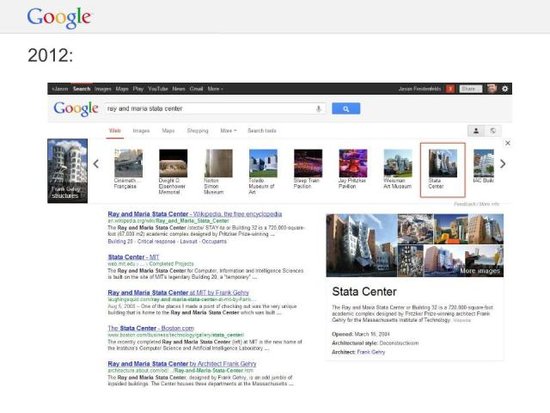The image size is (550, 413).
Task: Toggle personal results person icon
Action: coord(476,131)
